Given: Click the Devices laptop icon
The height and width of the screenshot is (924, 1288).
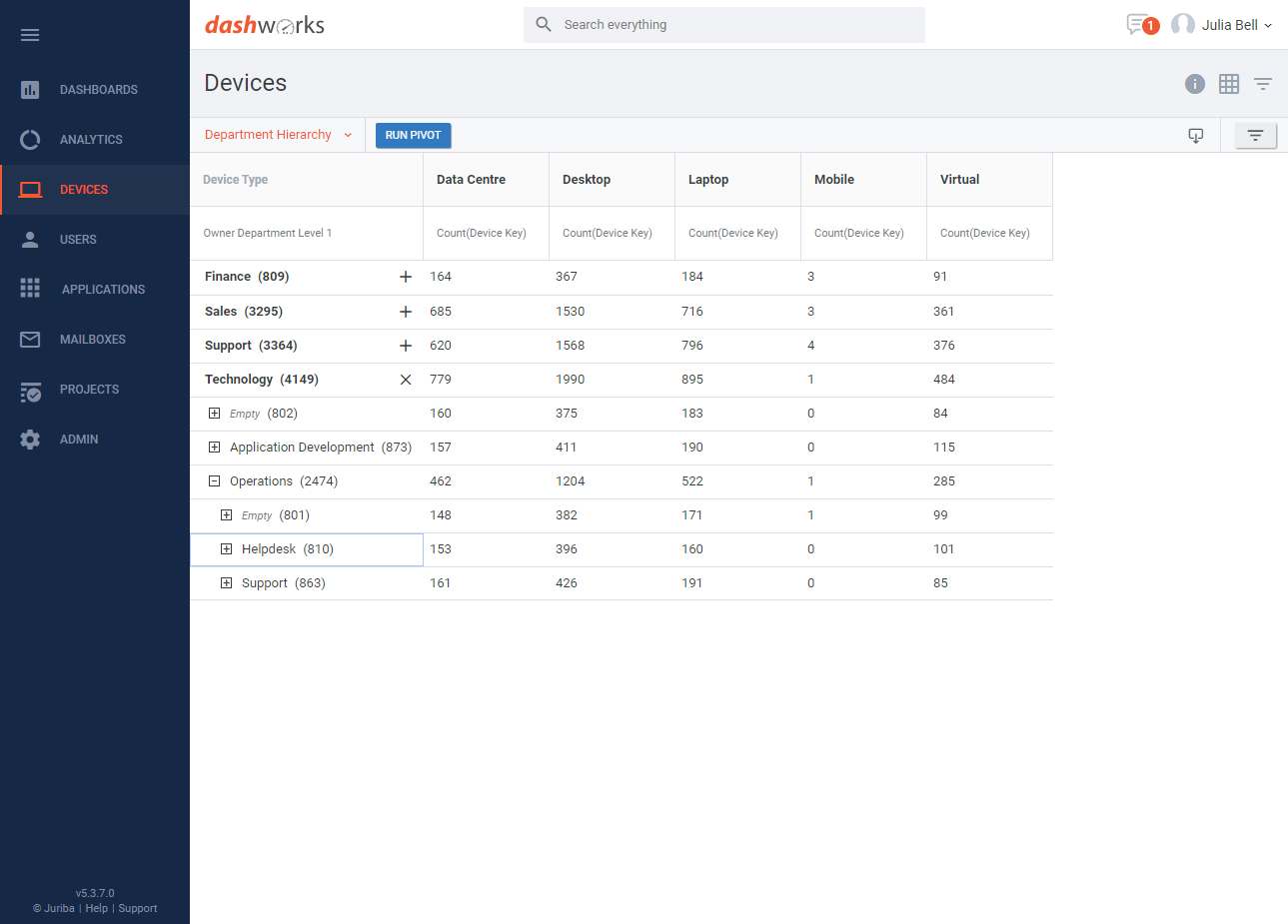Looking at the screenshot, I should (30, 190).
